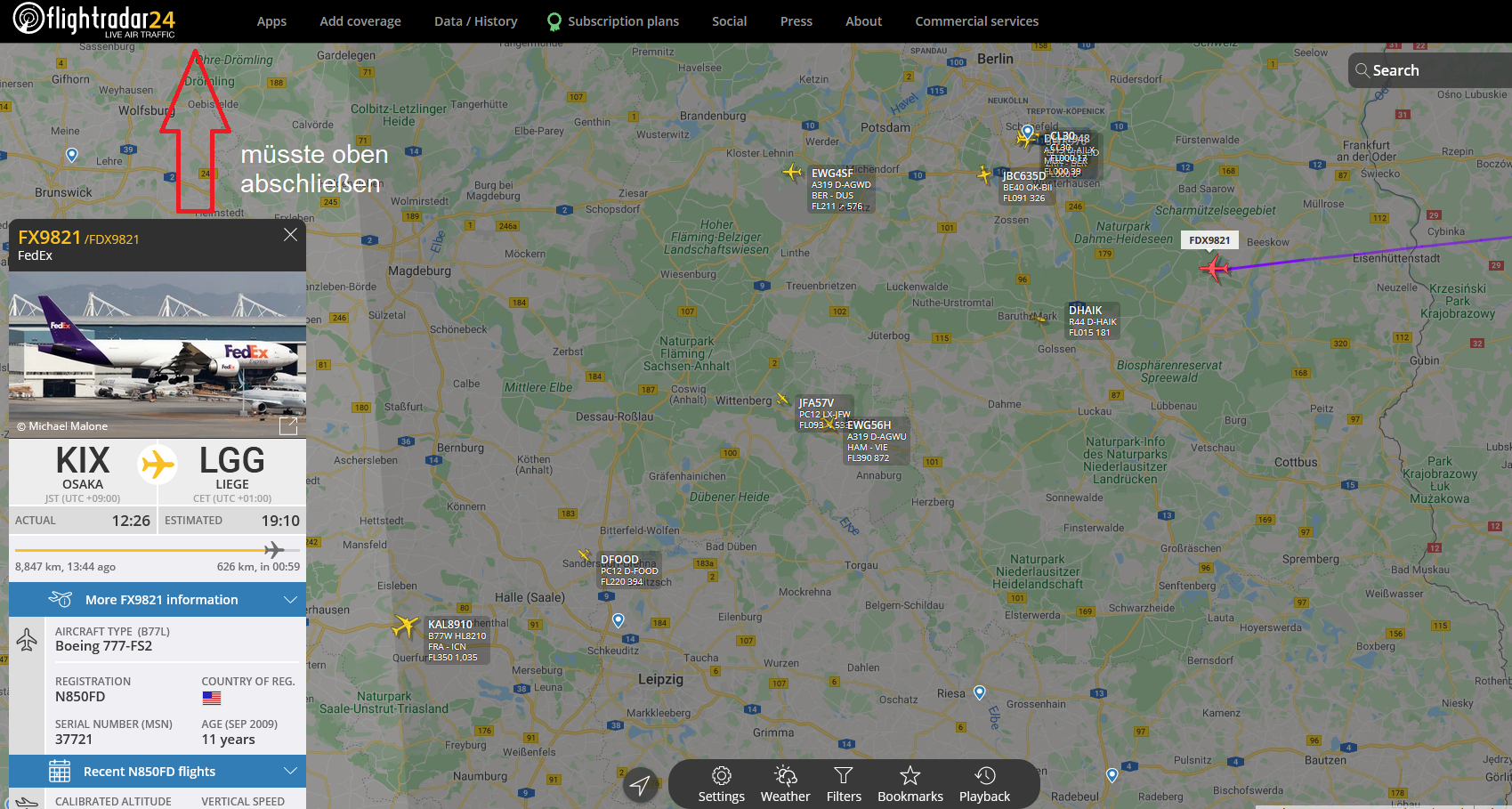This screenshot has width=1512, height=809.
Task: Click airport pin near Brunswick
Action: point(72,156)
